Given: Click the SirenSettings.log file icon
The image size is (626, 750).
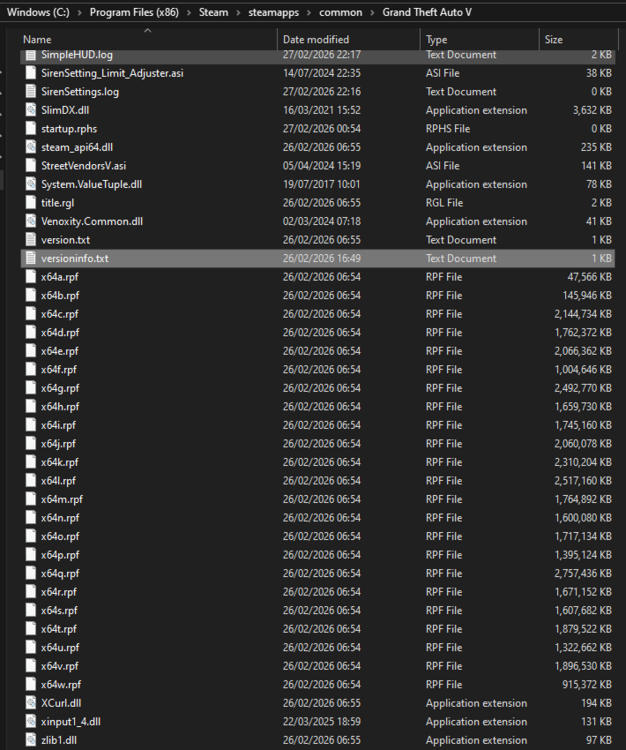Looking at the screenshot, I should [31, 92].
